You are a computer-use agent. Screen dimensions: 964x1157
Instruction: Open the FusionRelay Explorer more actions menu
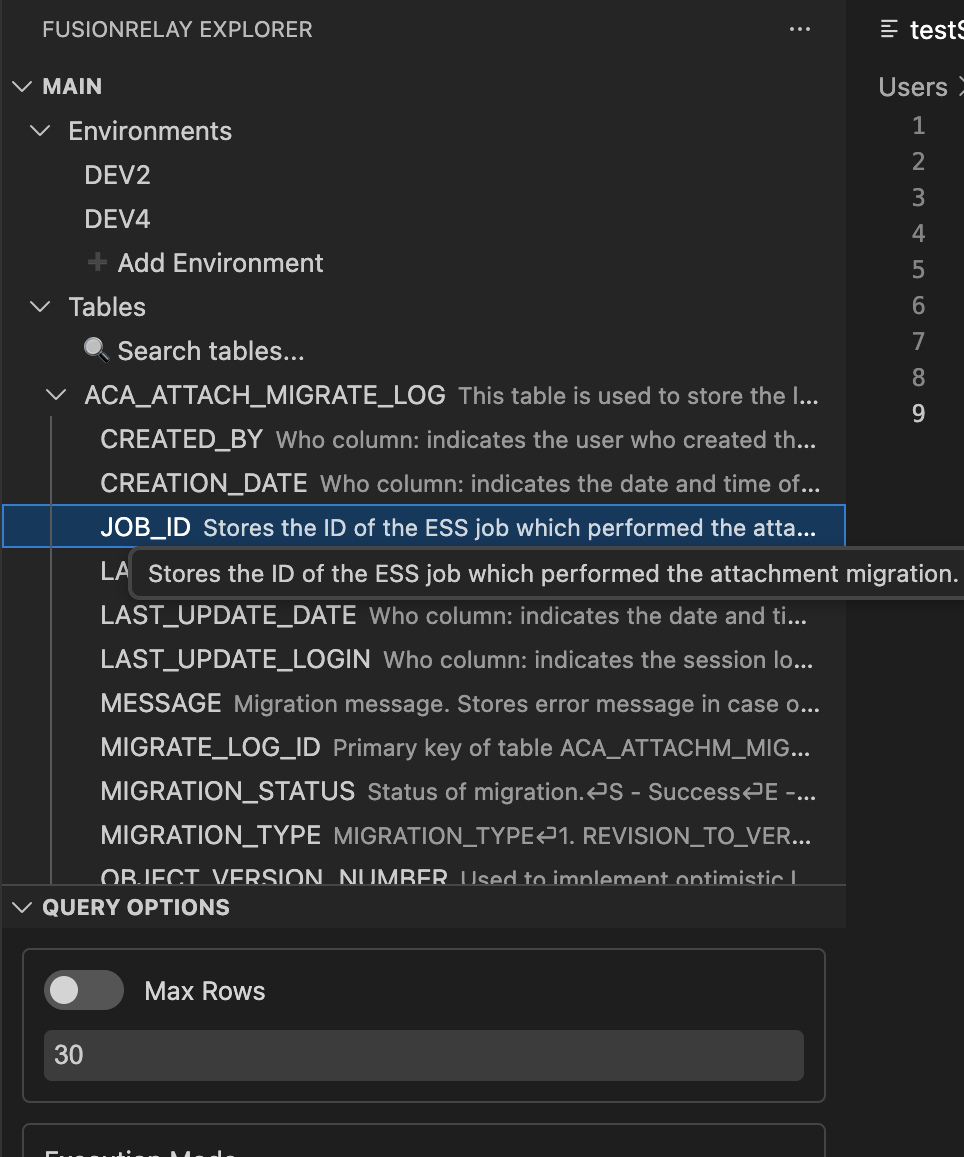tap(799, 30)
